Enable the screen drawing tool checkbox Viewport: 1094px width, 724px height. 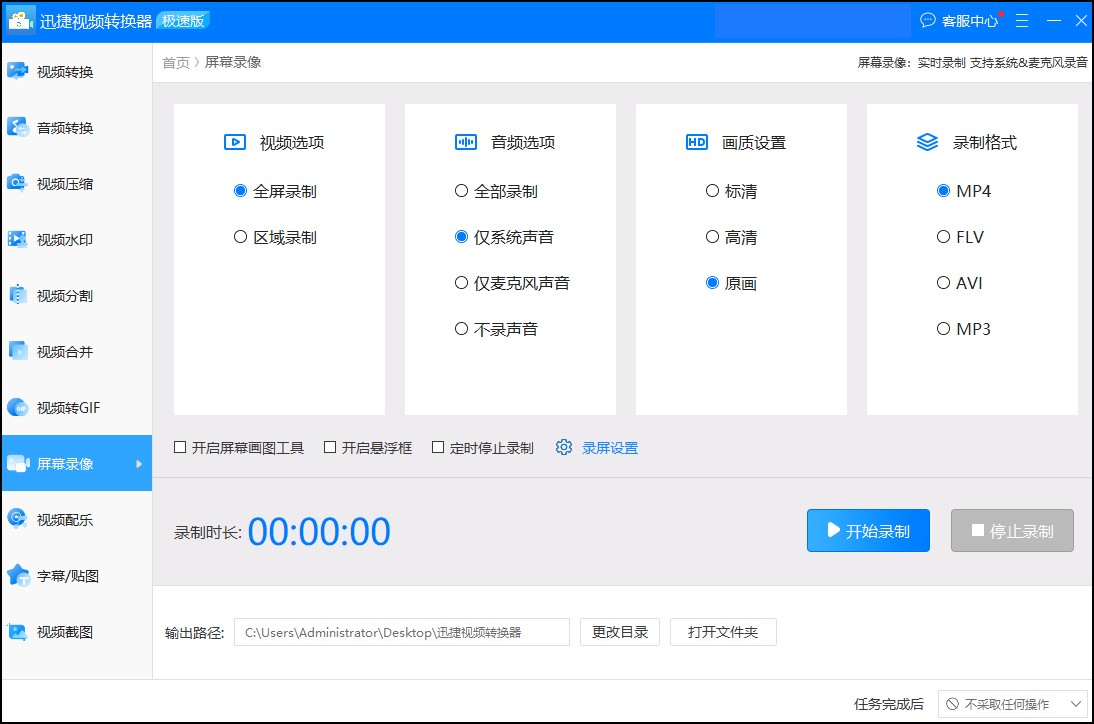180,448
